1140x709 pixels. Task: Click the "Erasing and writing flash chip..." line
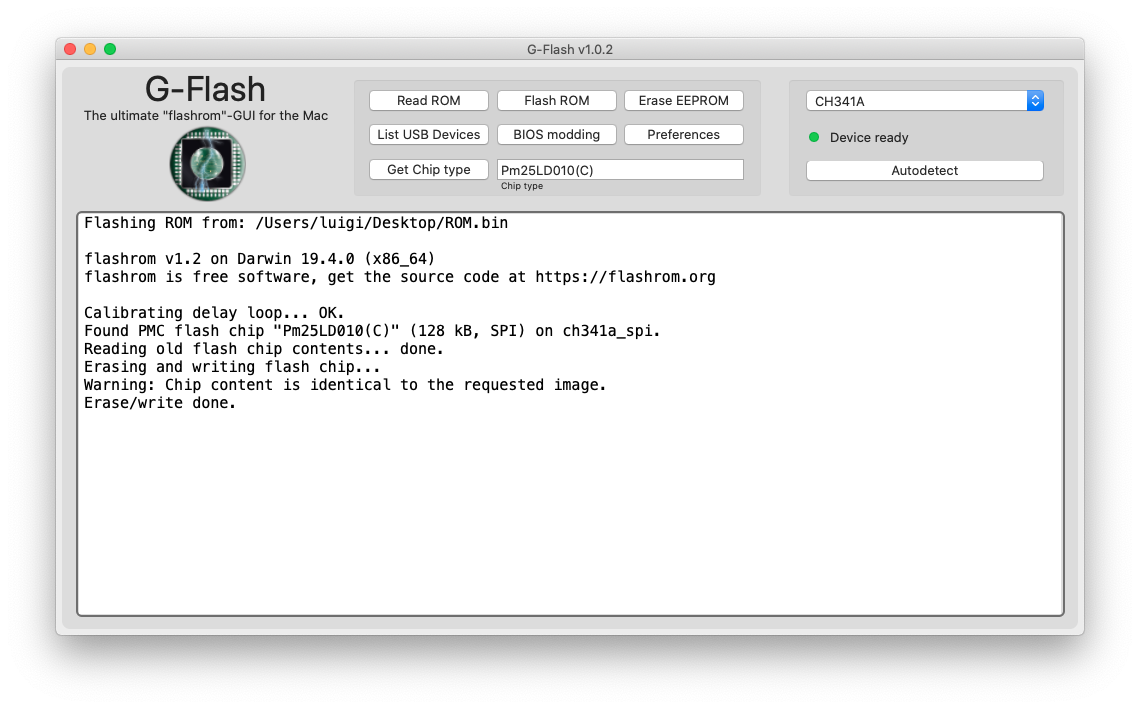click(x=232, y=367)
